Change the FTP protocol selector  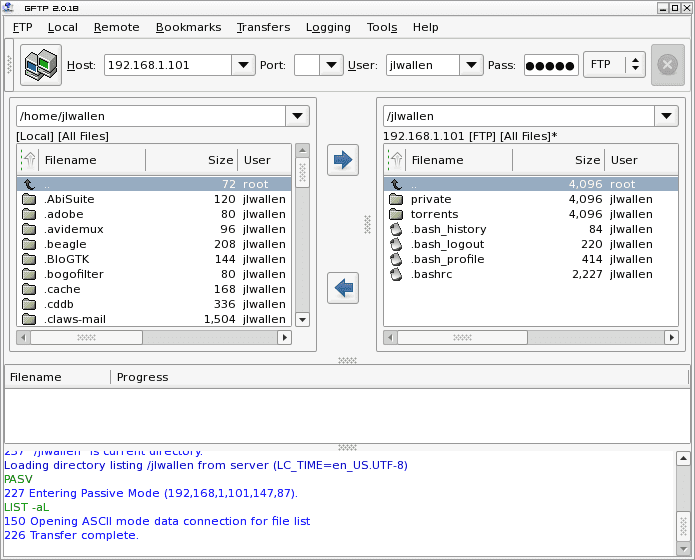614,65
